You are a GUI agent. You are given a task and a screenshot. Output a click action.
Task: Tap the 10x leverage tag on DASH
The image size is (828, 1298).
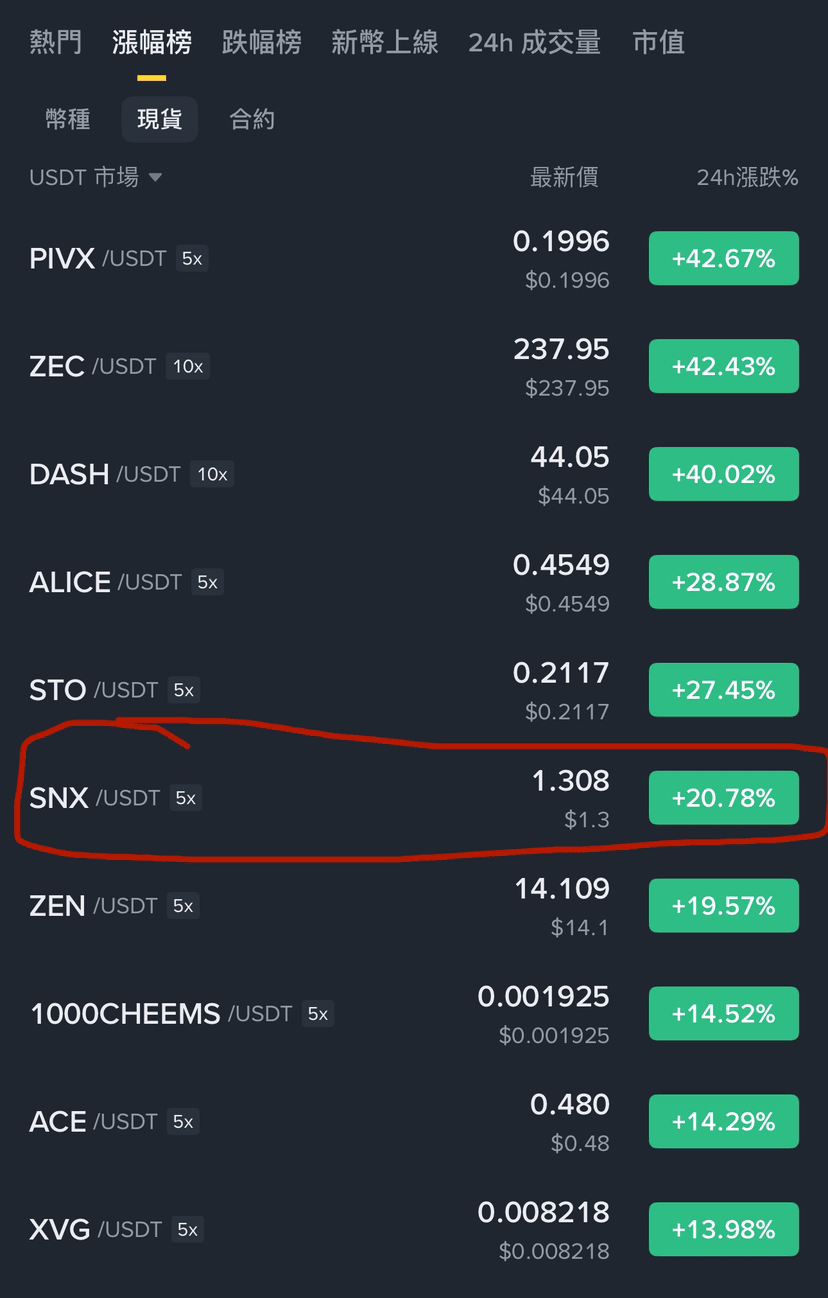(212, 474)
